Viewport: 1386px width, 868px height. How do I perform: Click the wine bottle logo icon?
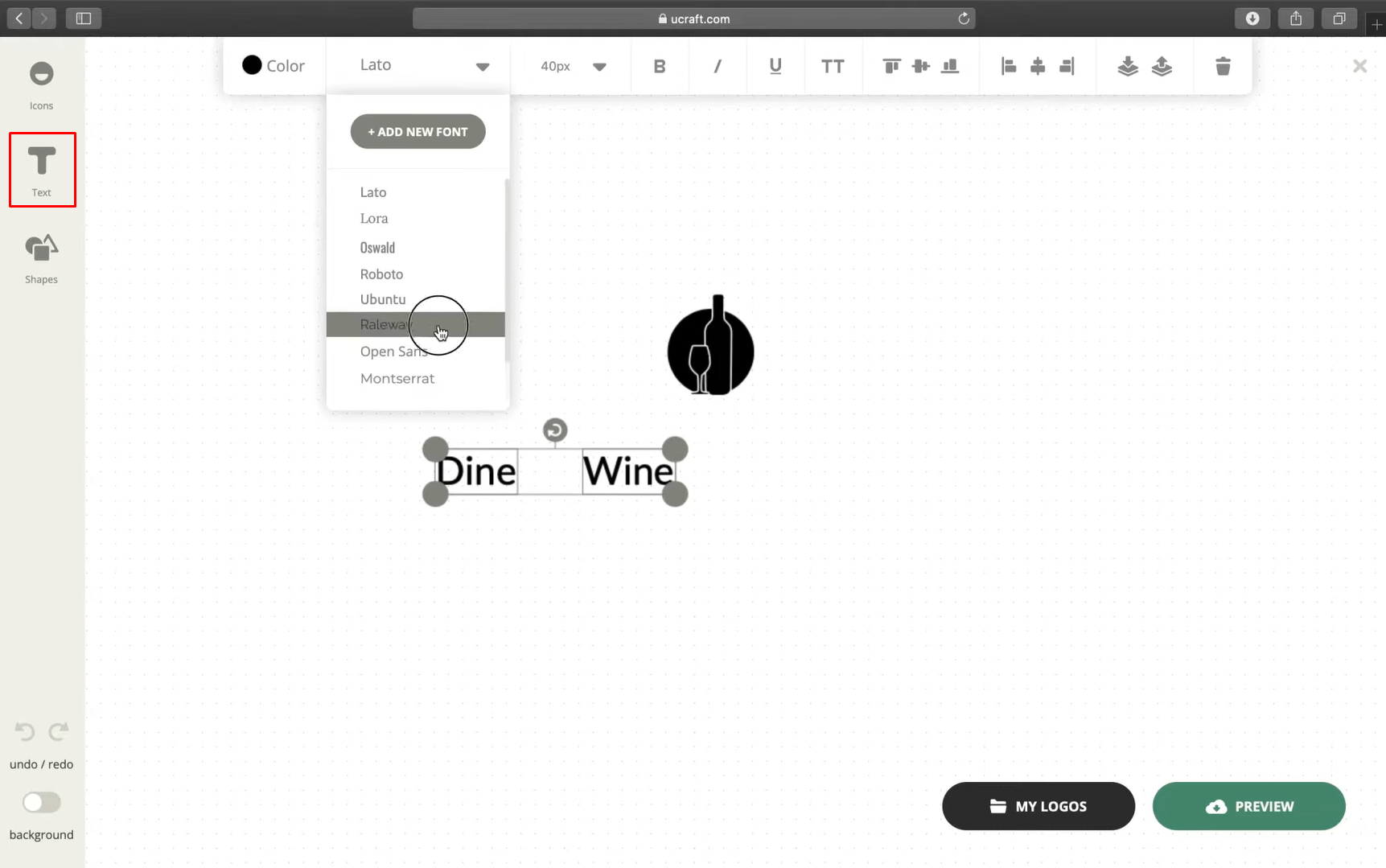point(710,346)
